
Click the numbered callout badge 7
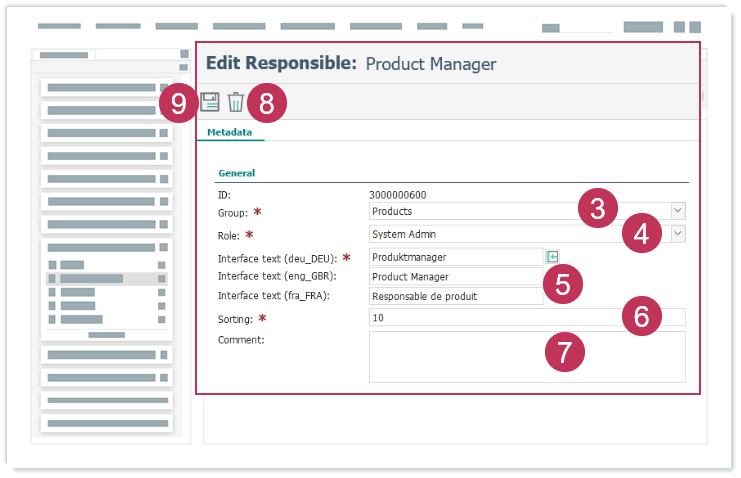tap(565, 351)
